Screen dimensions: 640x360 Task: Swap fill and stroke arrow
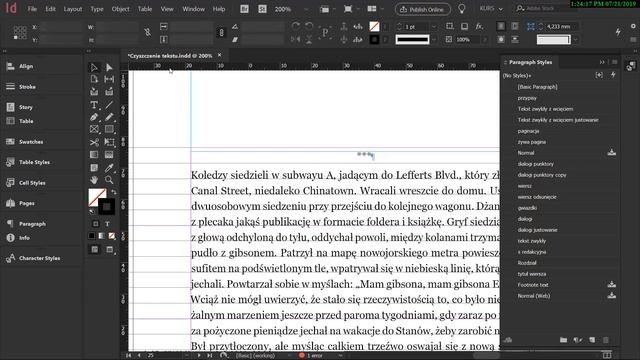(x=113, y=191)
